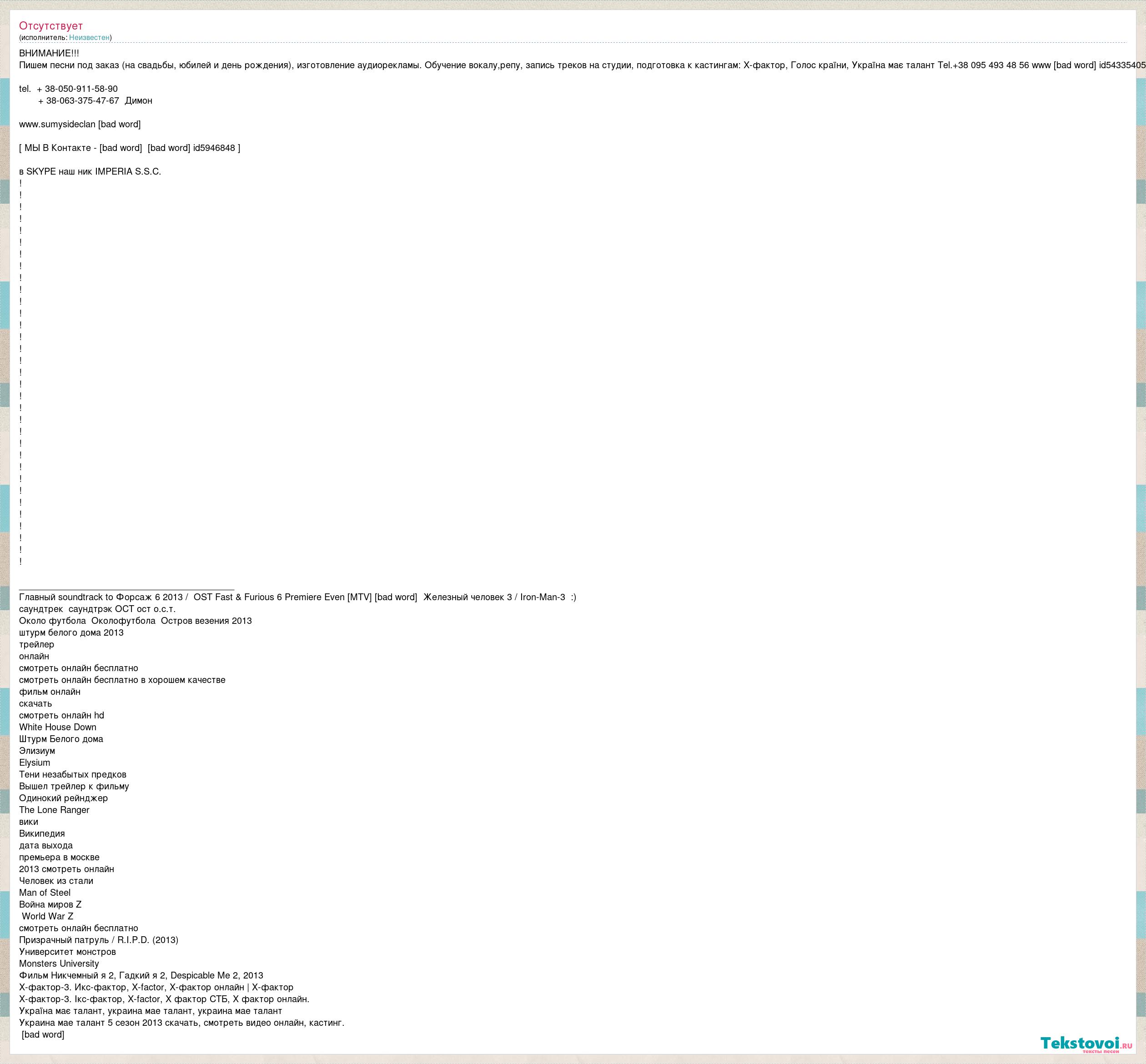Click the Вышел трейлер к фильму line
This screenshot has height=1064, width=1146.
pyautogui.click(x=74, y=786)
